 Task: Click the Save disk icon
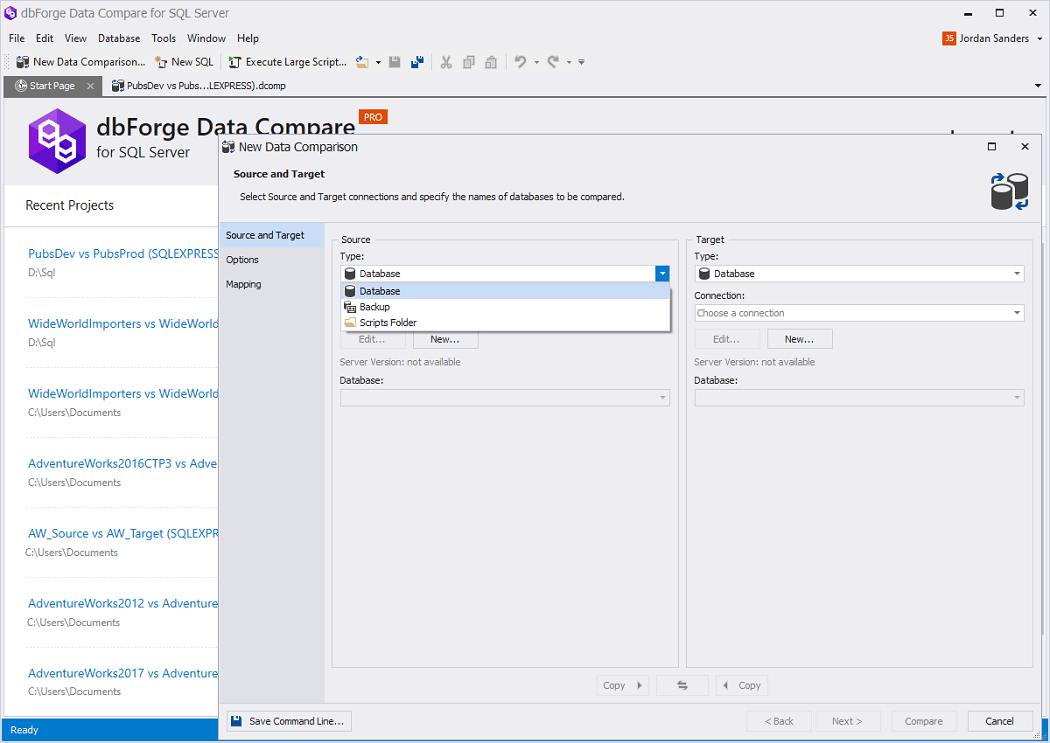(394, 62)
